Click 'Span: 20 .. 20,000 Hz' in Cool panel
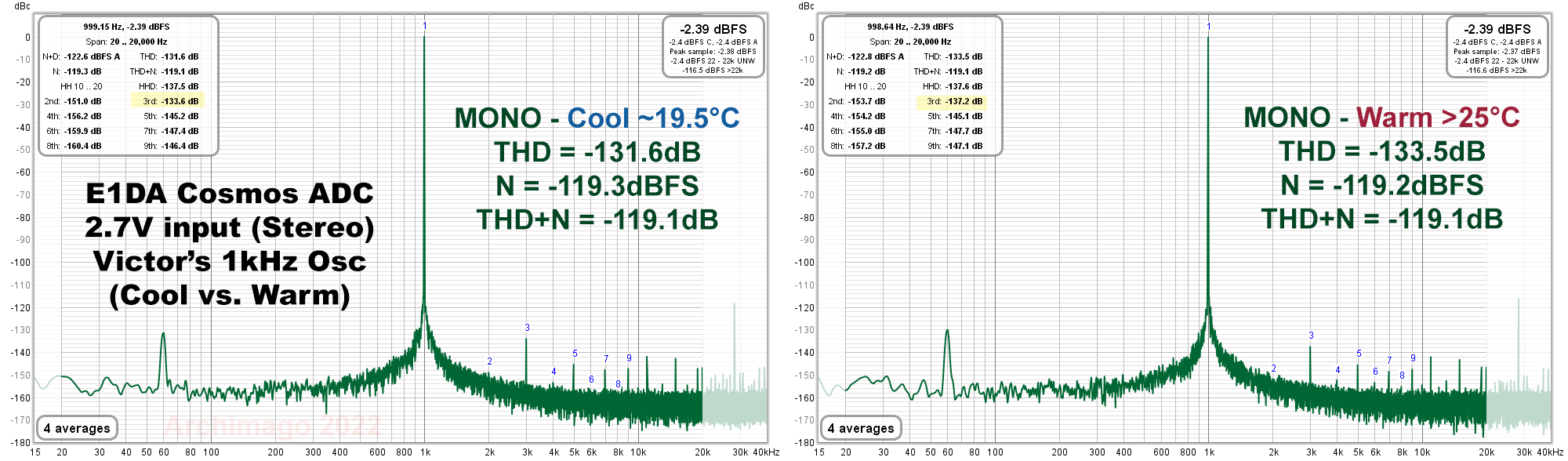1568x461 pixels. pyautogui.click(x=126, y=42)
